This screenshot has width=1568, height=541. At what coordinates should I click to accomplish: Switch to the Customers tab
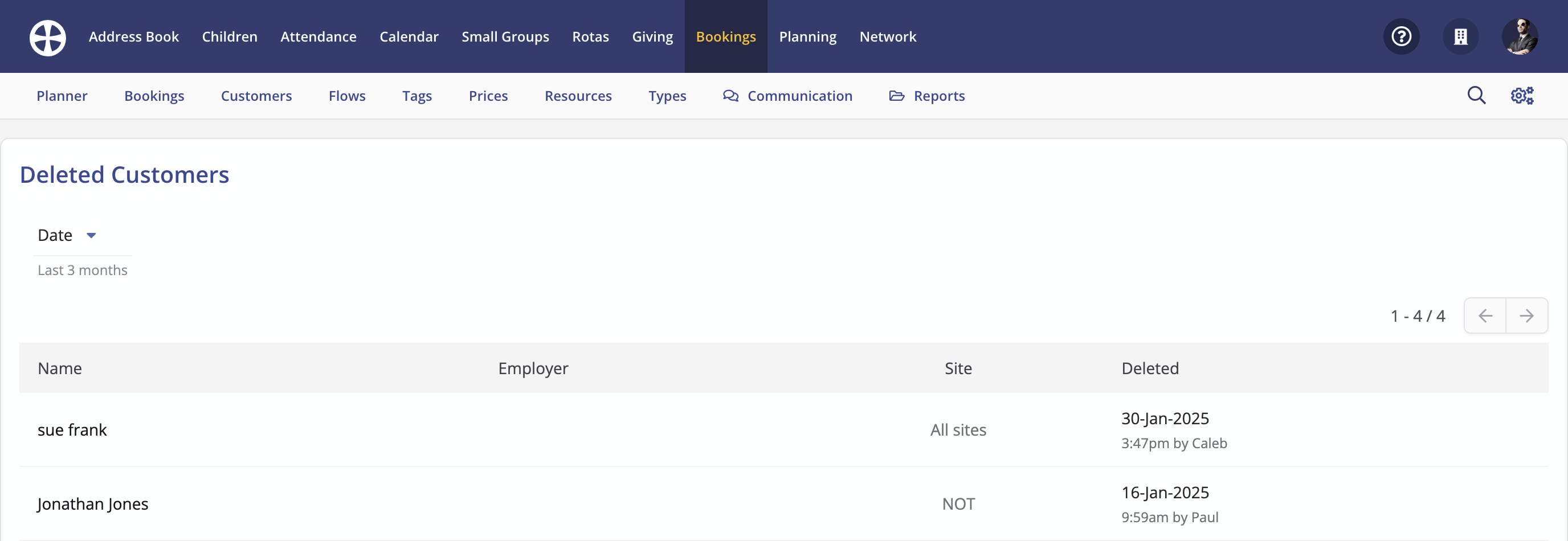256,96
